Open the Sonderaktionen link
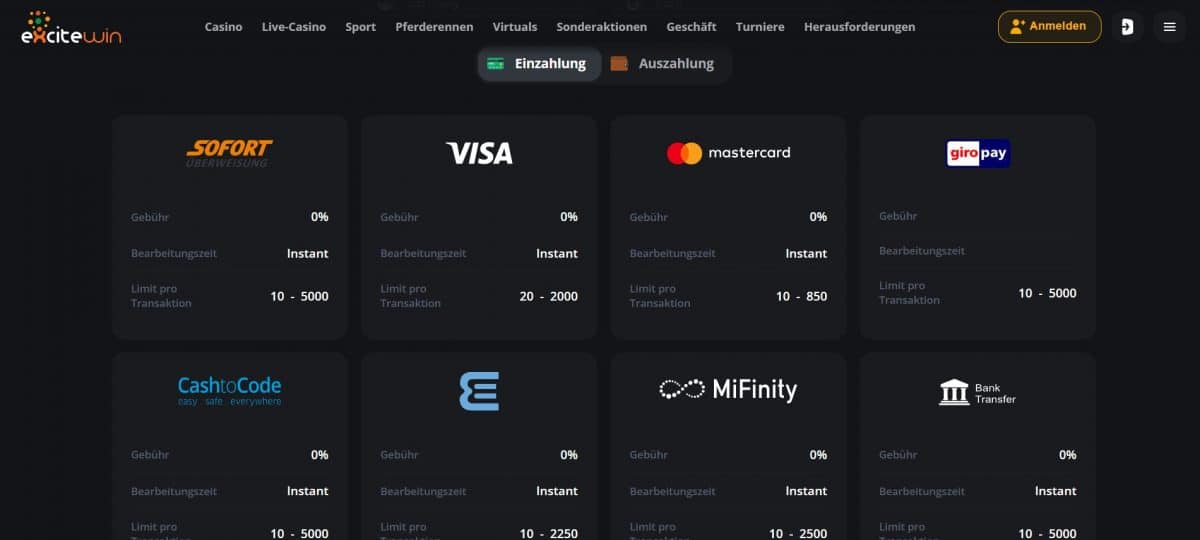 point(602,27)
